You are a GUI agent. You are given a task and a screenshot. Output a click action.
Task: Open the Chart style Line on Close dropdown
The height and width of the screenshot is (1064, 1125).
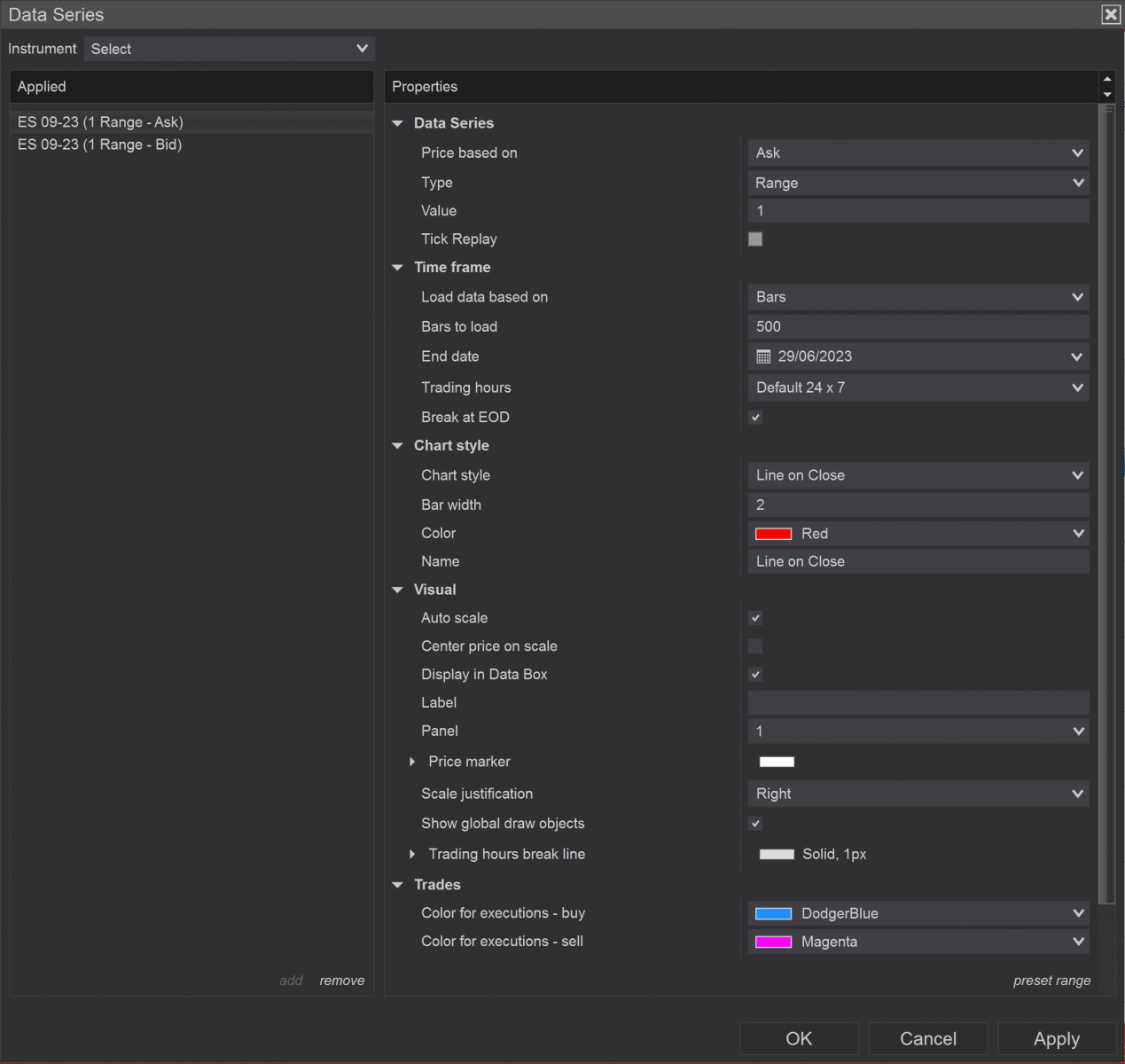click(918, 475)
